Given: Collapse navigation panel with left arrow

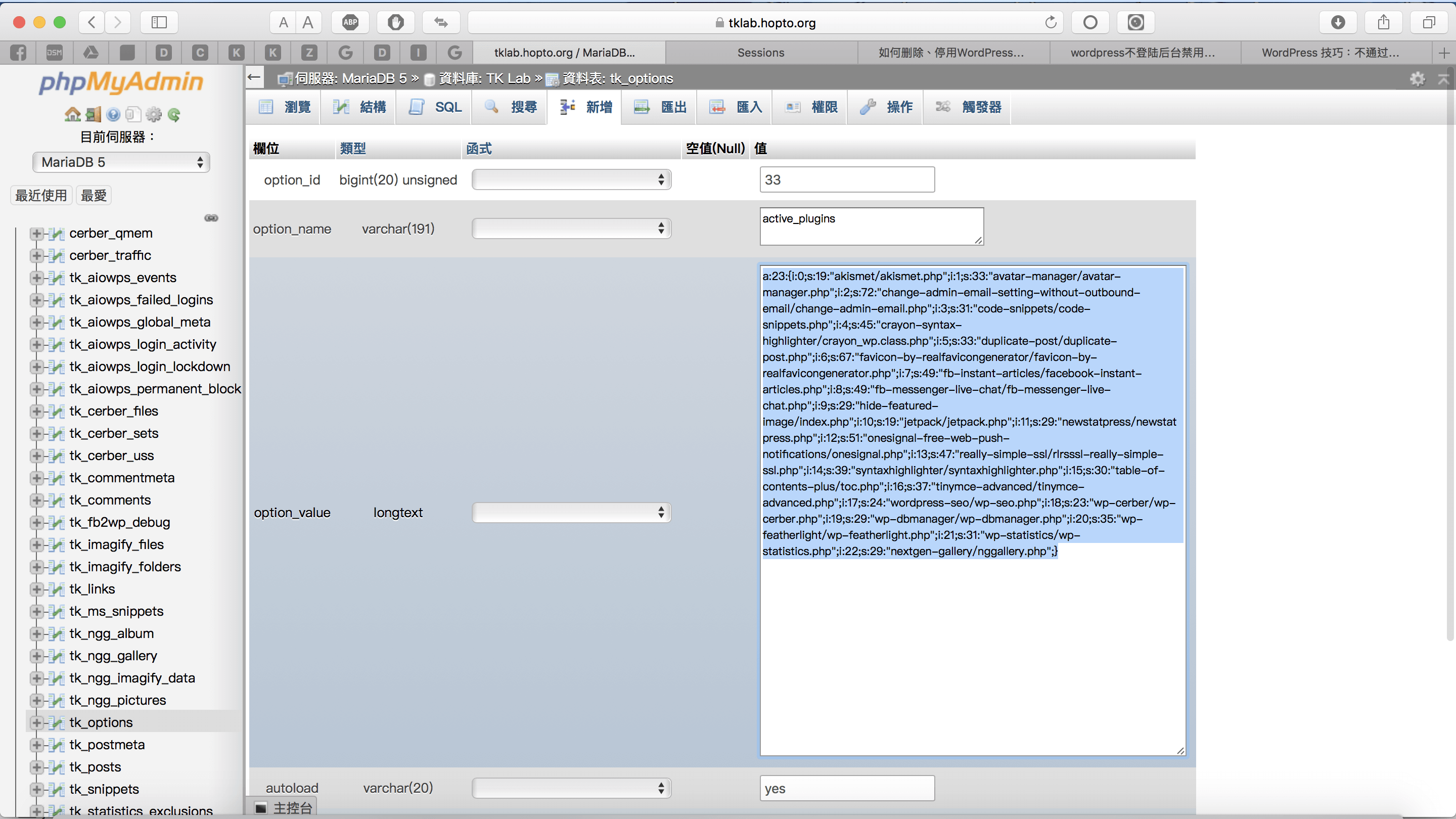Looking at the screenshot, I should tap(255, 77).
